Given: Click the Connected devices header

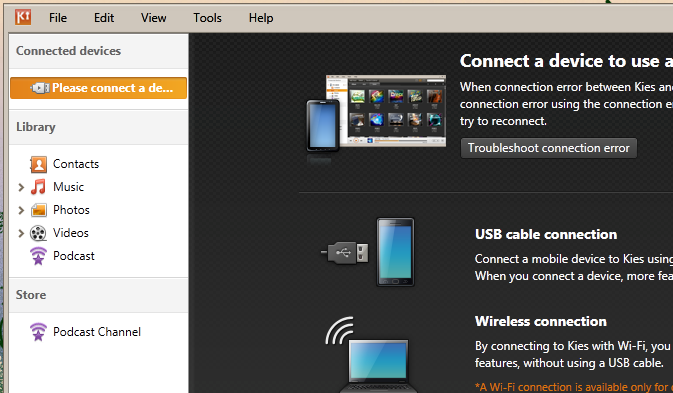Looking at the screenshot, I should point(69,51).
